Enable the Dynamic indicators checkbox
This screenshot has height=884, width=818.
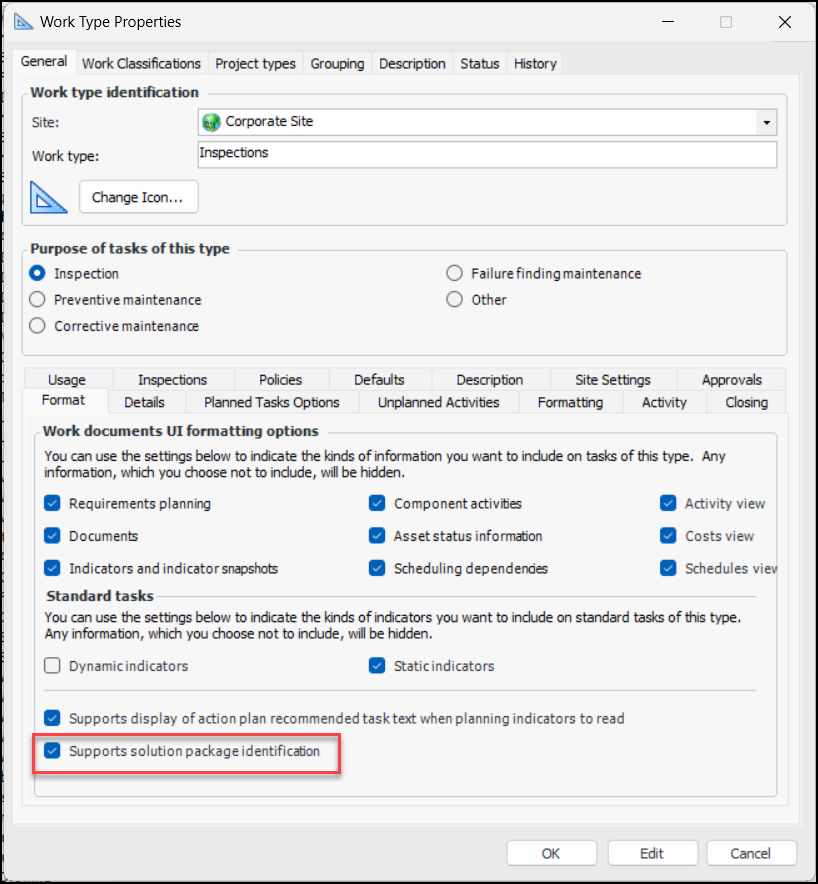point(52,666)
